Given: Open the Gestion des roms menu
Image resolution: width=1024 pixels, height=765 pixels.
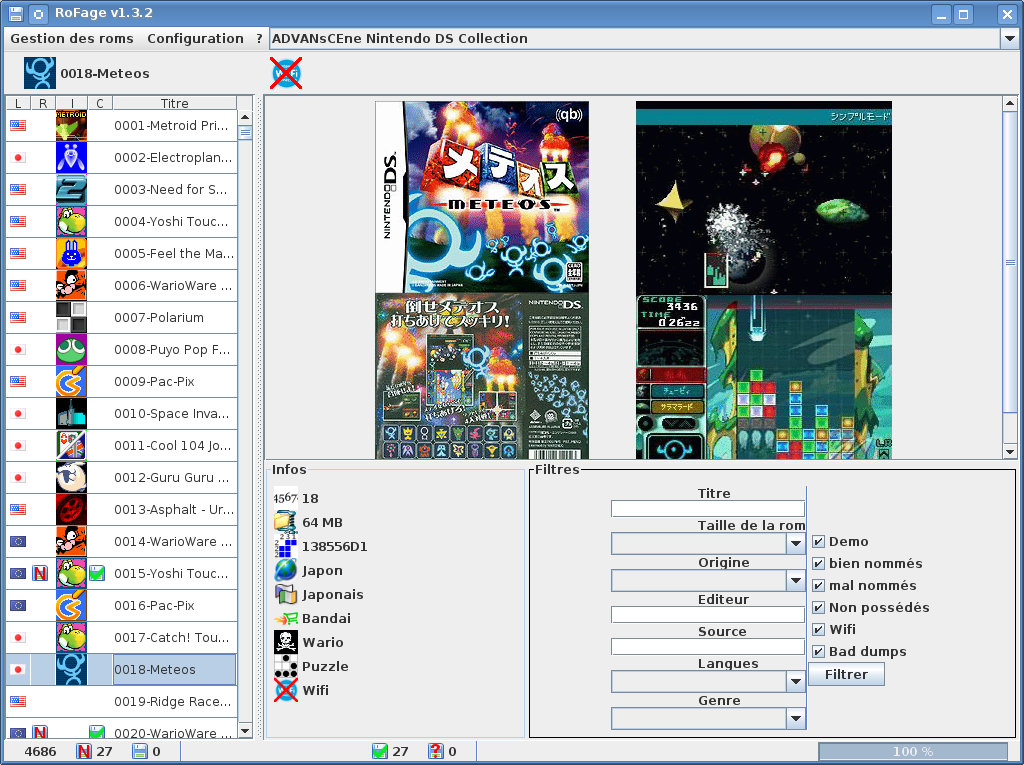Looking at the screenshot, I should click(72, 39).
